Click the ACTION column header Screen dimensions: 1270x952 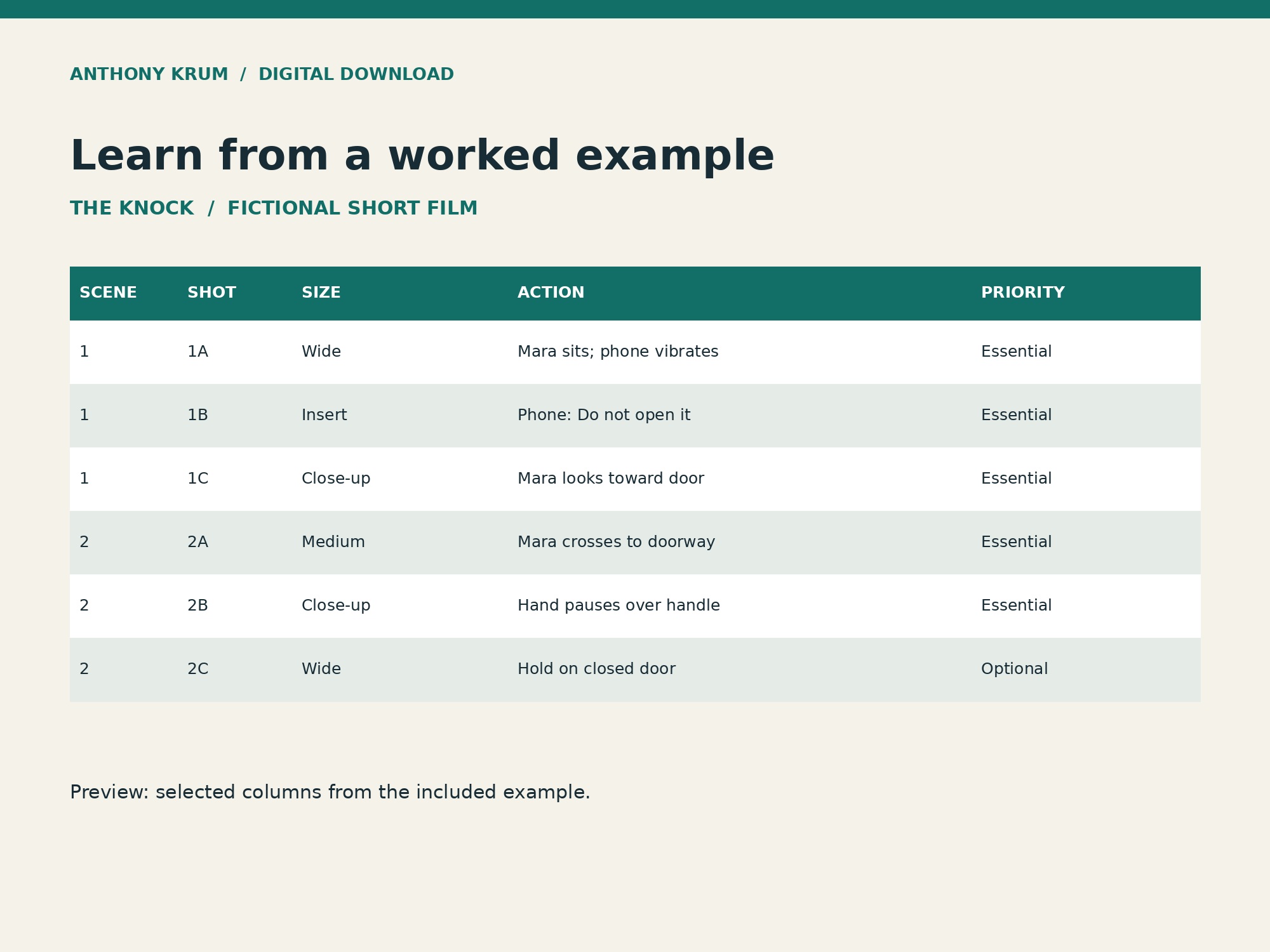[551, 293]
